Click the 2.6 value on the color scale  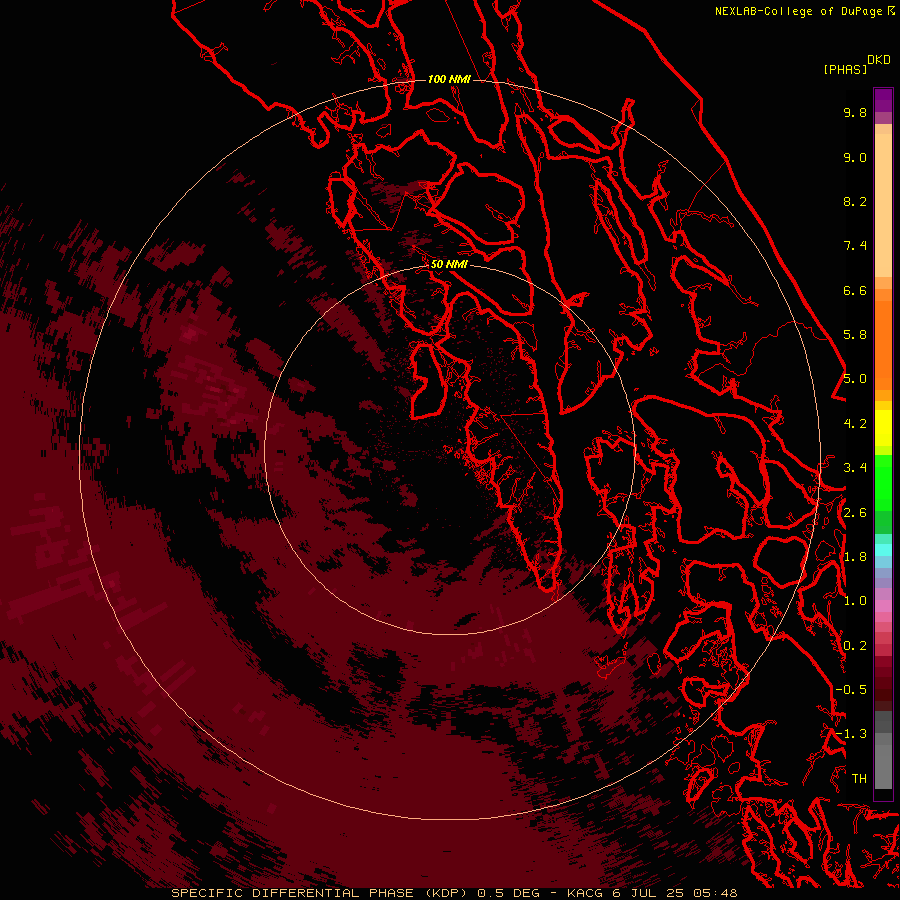click(x=855, y=513)
